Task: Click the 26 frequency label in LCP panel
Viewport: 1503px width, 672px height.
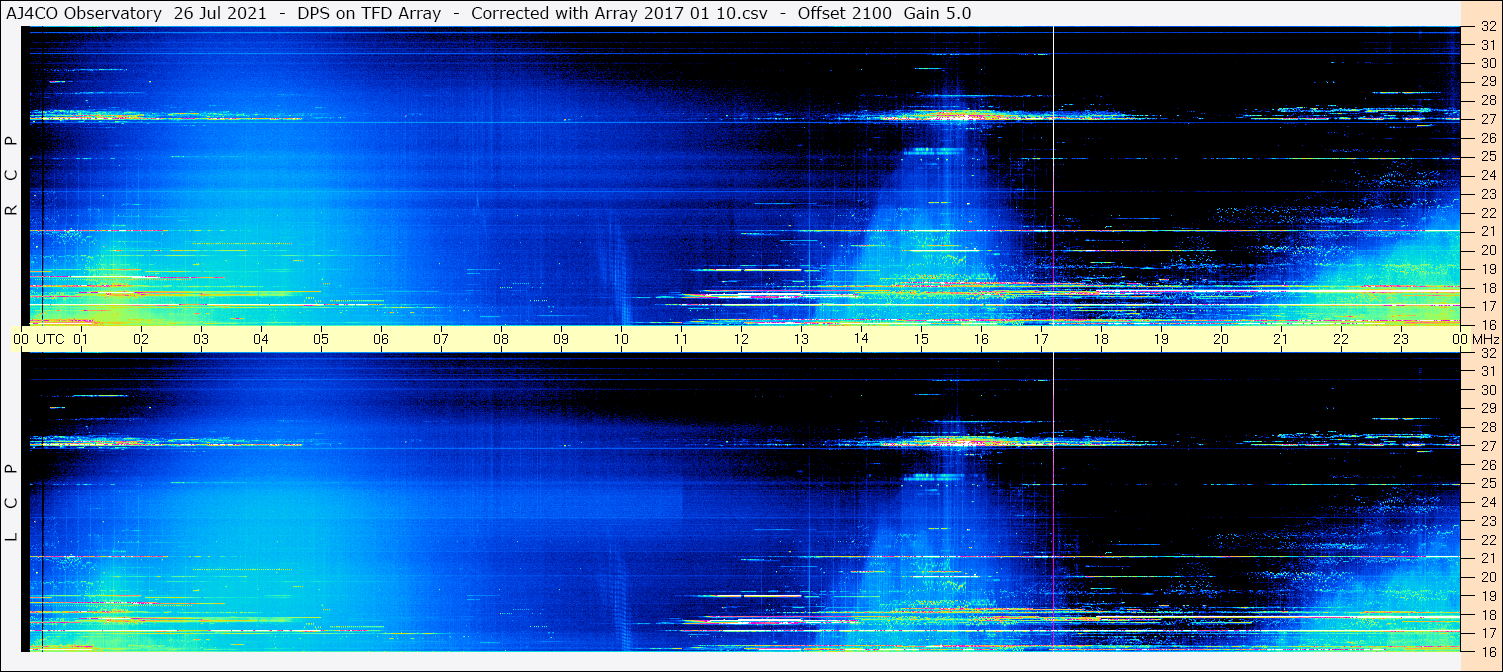Action: 1487,465
